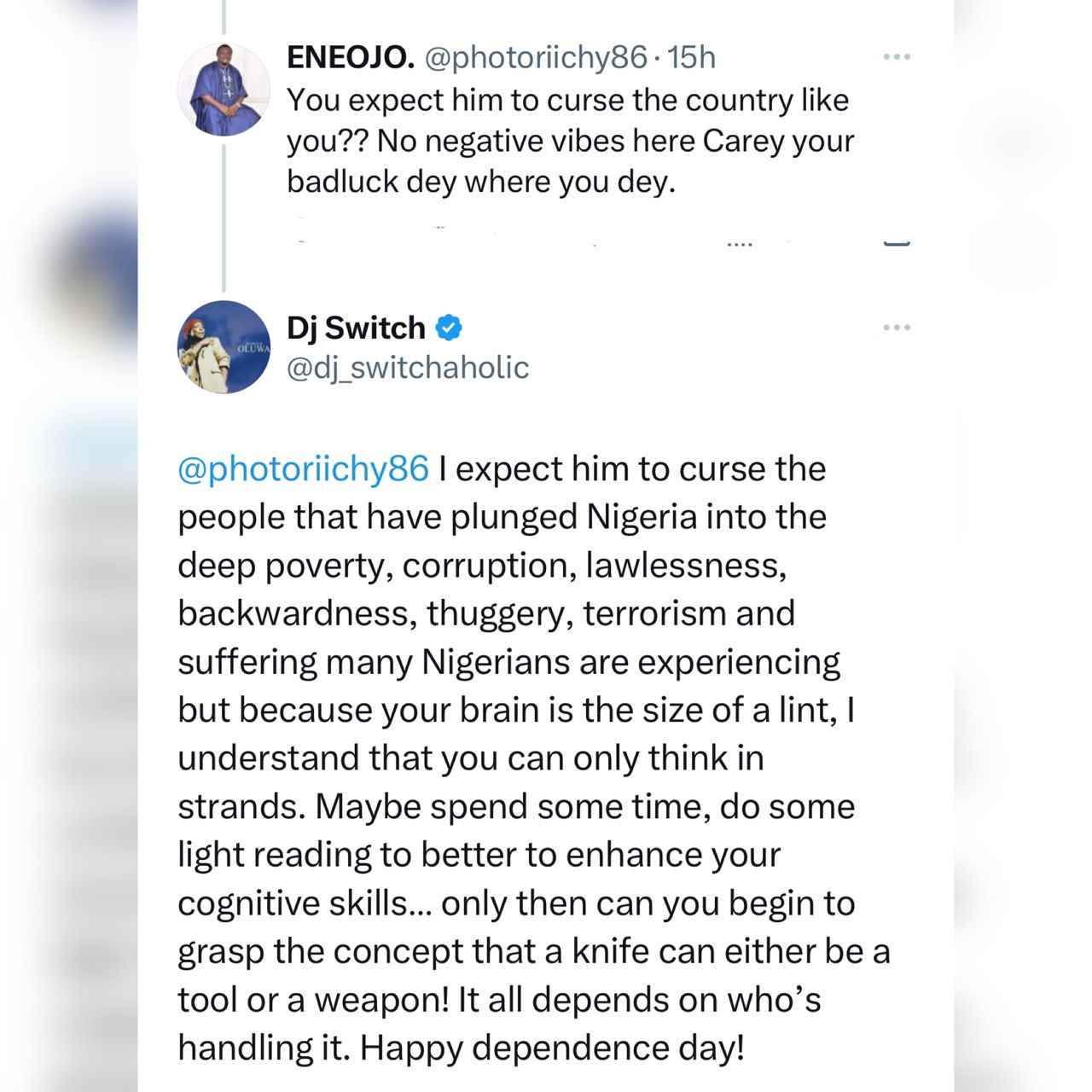Click the reply line 'people that have plunged Nigeria'
The width and height of the screenshot is (1092, 1092).
pyautogui.click(x=502, y=517)
